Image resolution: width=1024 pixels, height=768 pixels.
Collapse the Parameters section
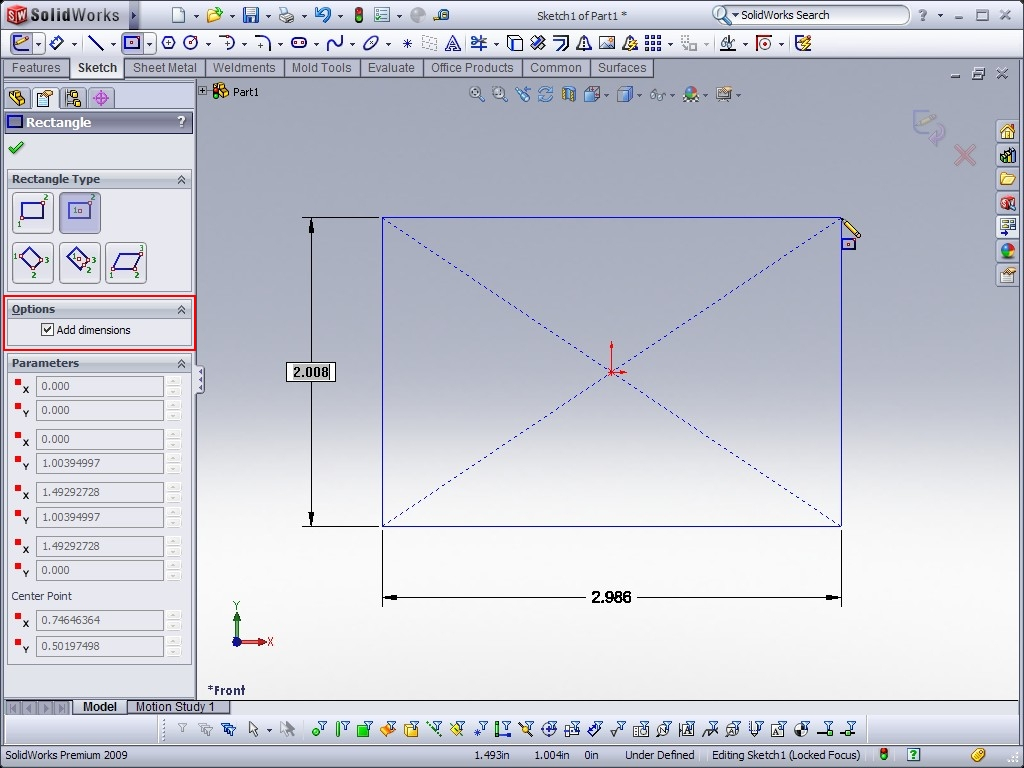[x=181, y=363]
